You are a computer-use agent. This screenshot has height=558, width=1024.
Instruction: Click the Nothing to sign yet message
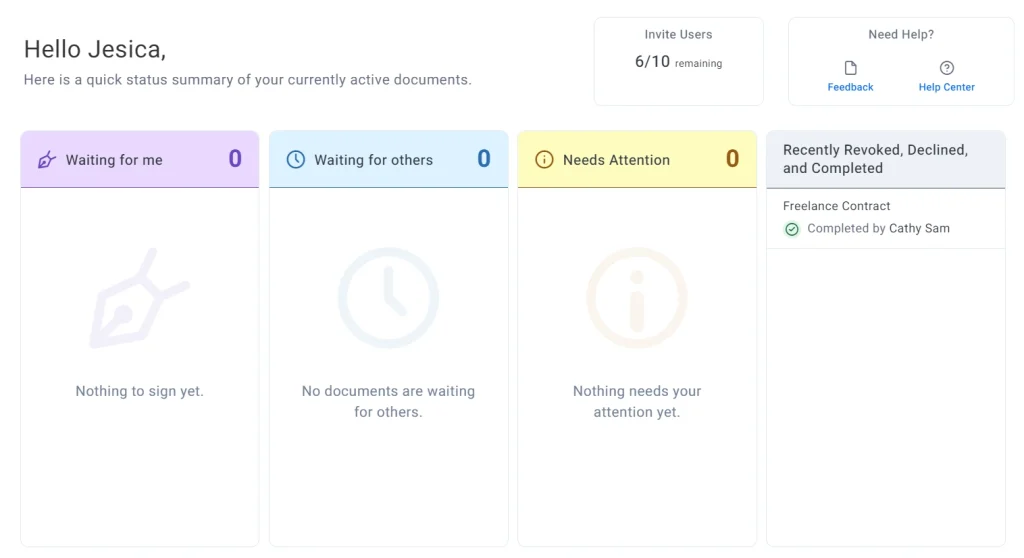point(140,391)
